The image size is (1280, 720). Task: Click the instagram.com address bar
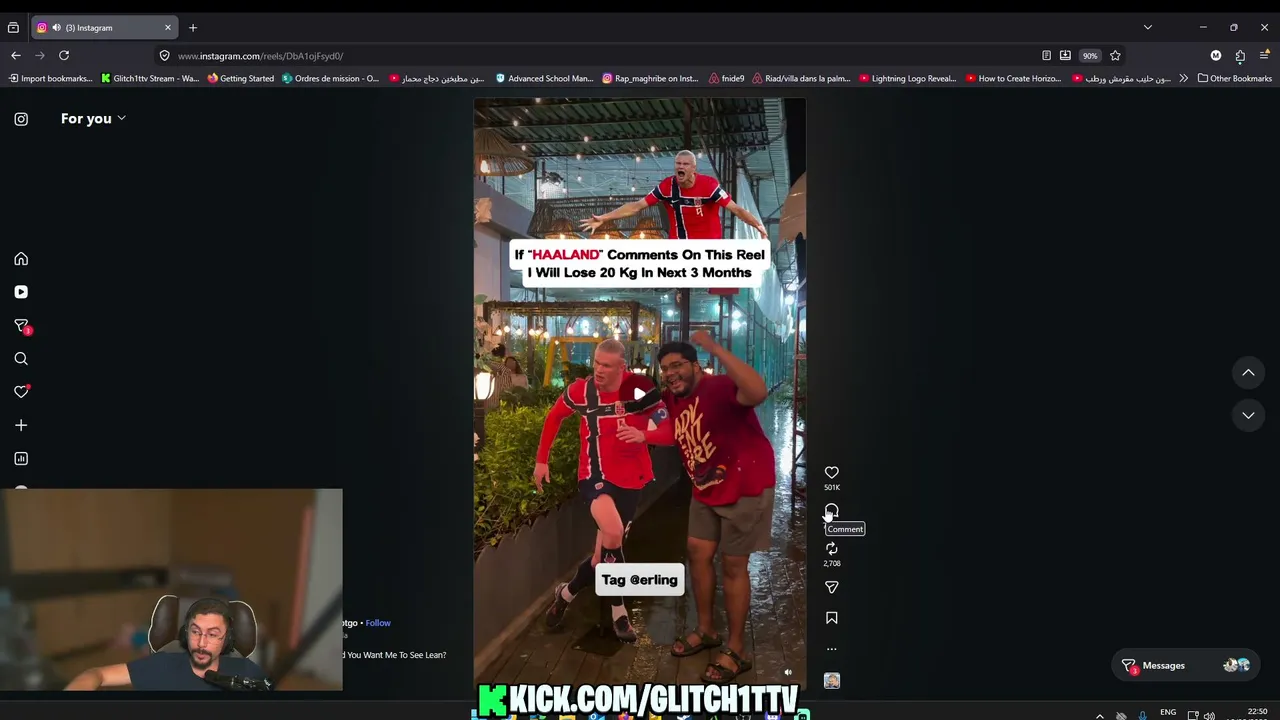coord(600,56)
